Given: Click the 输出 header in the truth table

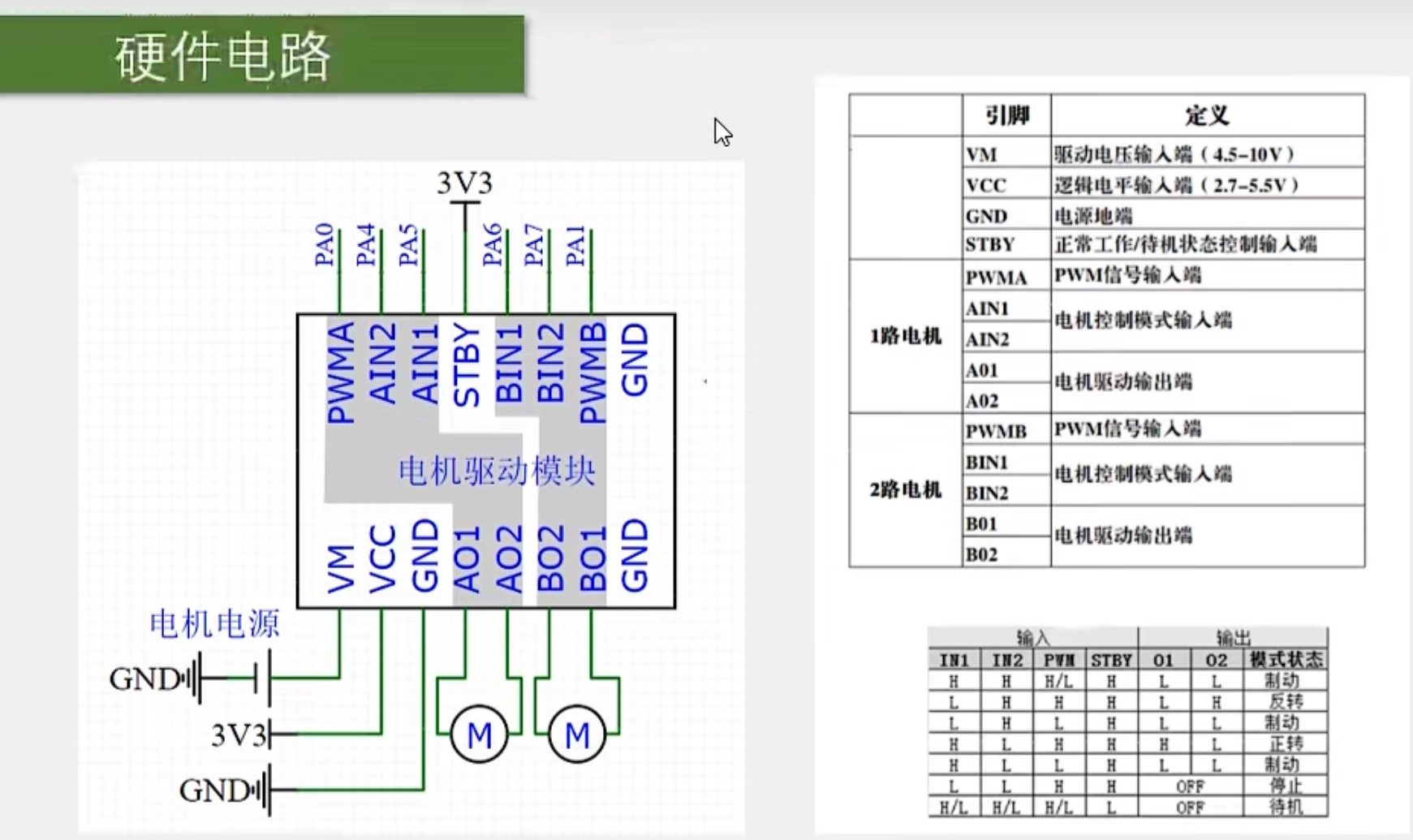Looking at the screenshot, I should click(x=1233, y=638).
